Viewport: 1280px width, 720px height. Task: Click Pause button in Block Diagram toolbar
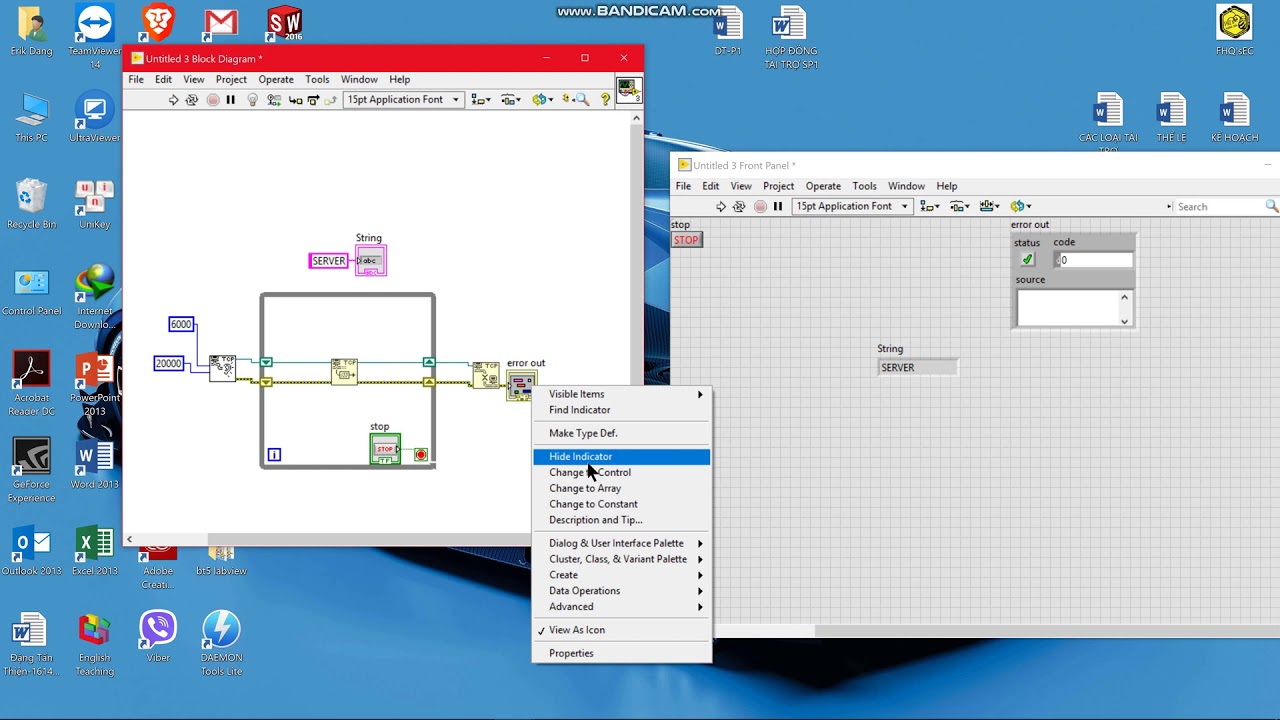click(x=231, y=100)
